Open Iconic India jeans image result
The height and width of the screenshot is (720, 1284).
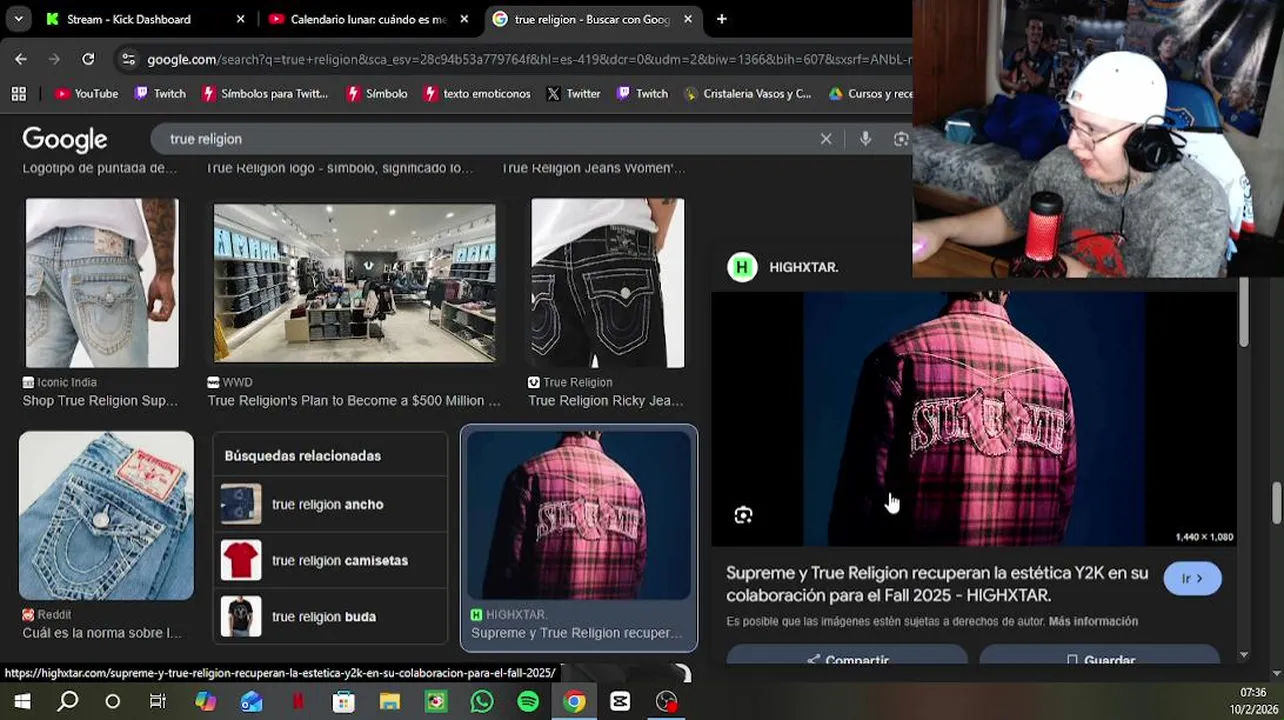(x=102, y=283)
